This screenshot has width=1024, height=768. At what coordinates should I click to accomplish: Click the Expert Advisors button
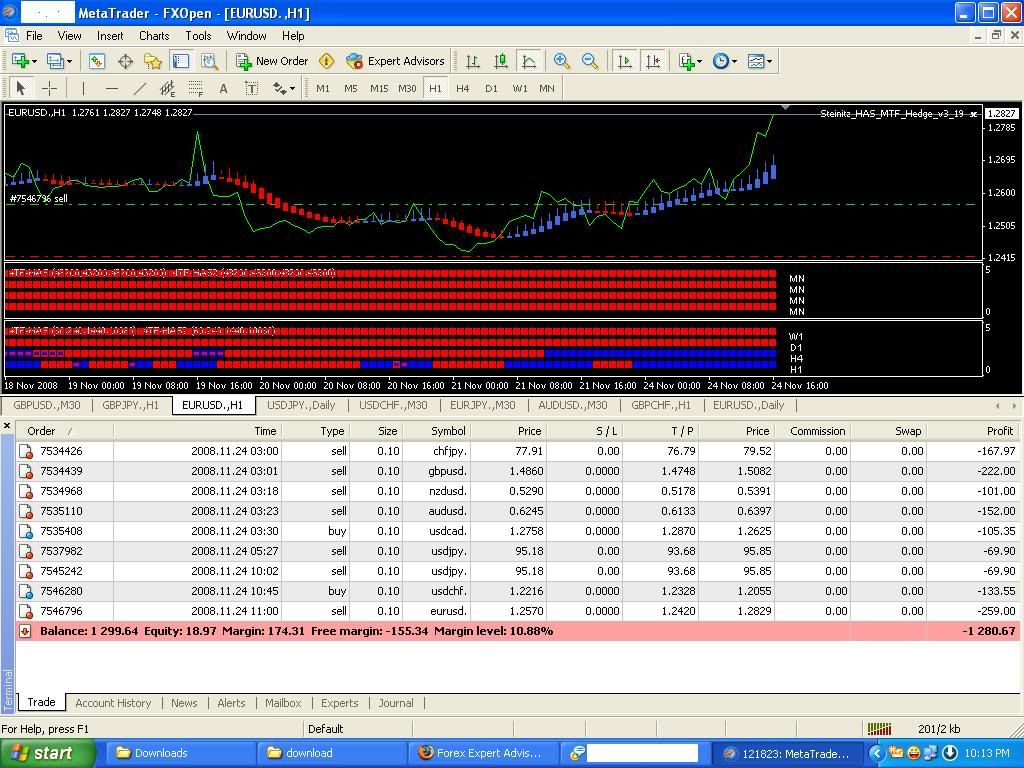395,61
